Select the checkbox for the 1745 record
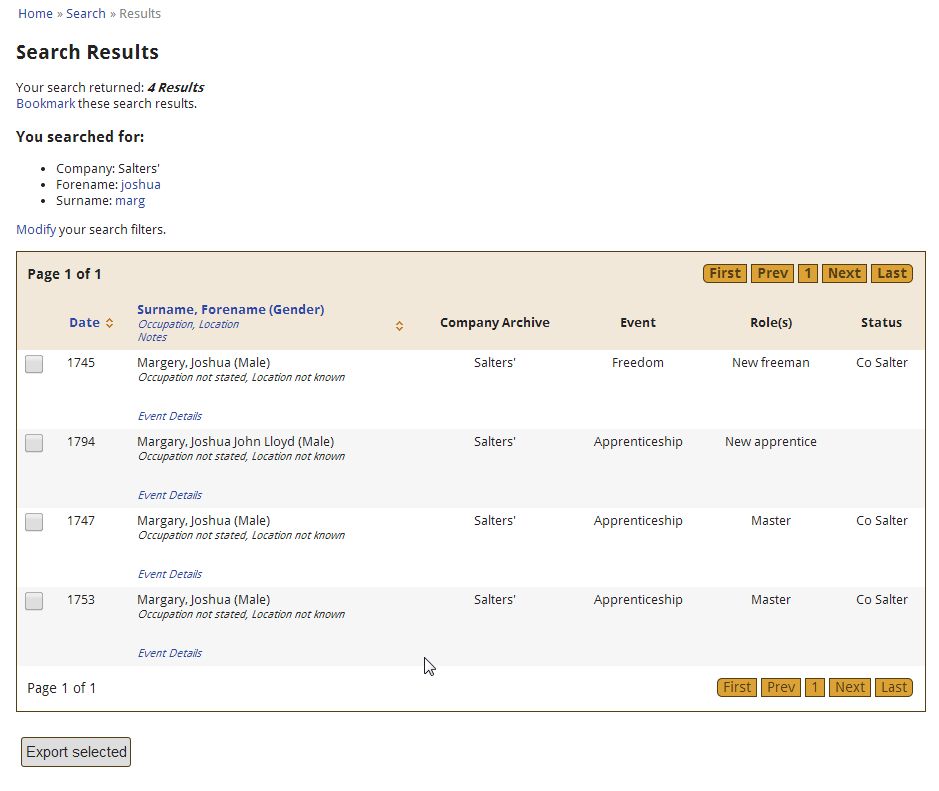The width and height of the screenshot is (939, 791). tap(34, 364)
